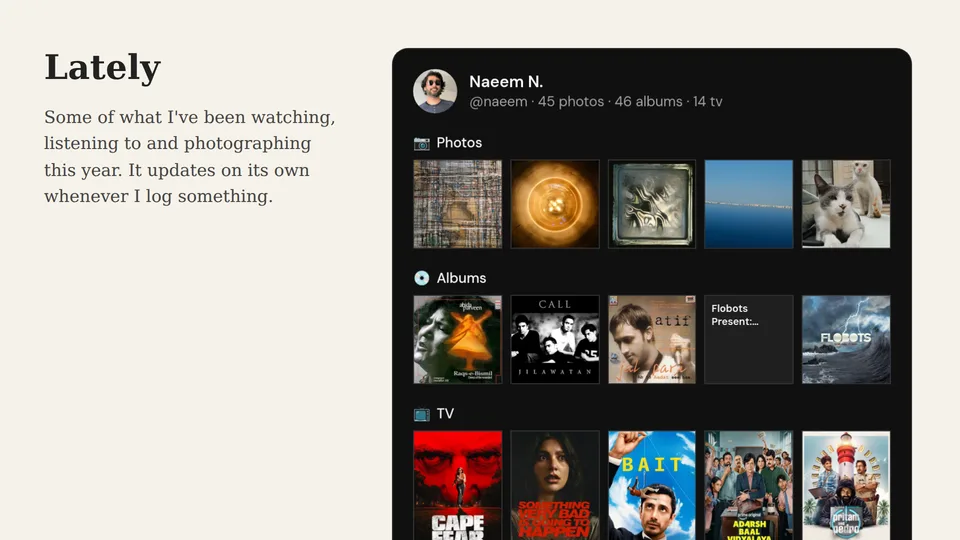Open the blue sea horizon photo
This screenshot has height=540, width=960.
tap(749, 204)
